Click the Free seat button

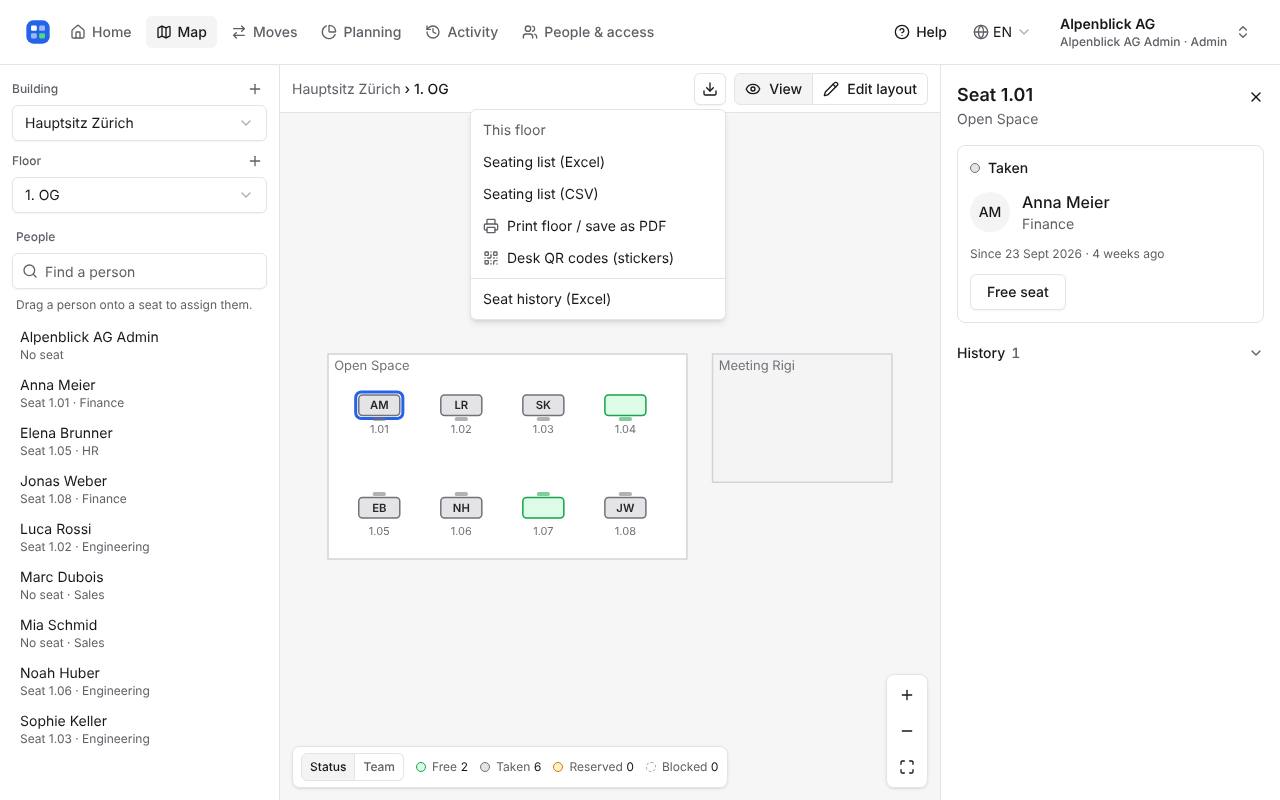click(x=1018, y=292)
